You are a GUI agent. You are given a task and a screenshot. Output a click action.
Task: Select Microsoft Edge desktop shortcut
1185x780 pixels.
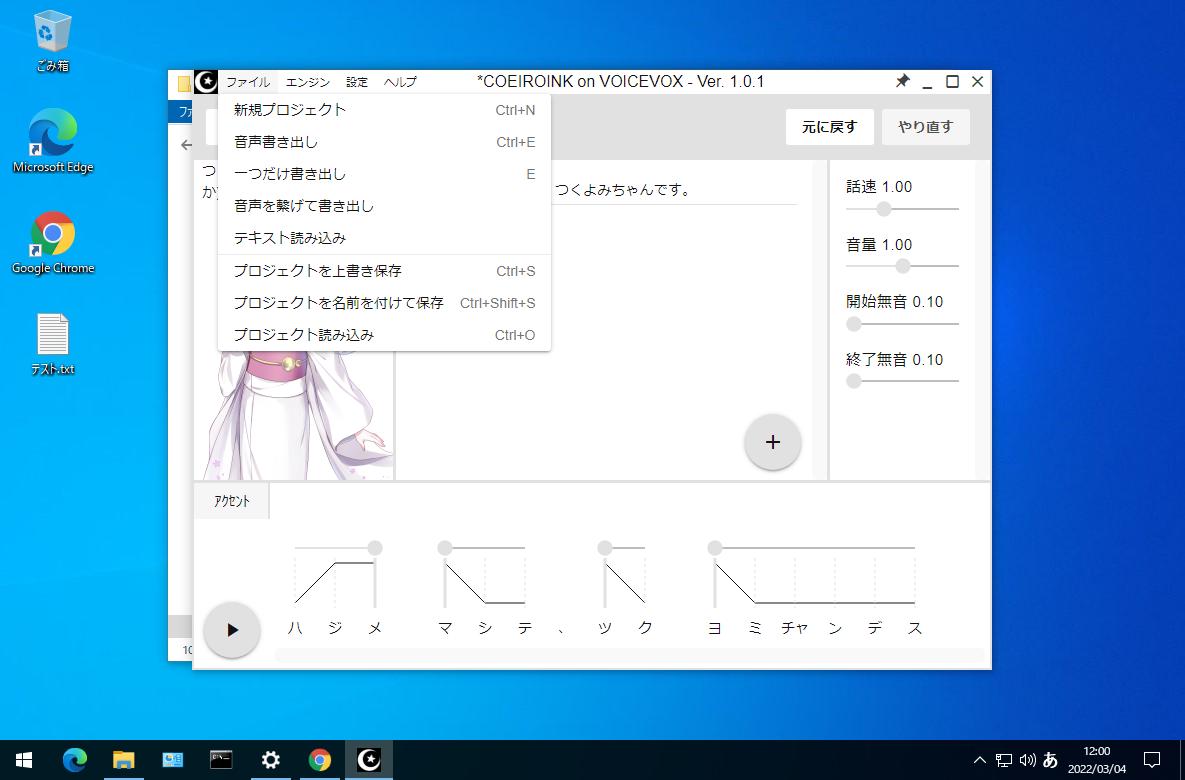(53, 141)
